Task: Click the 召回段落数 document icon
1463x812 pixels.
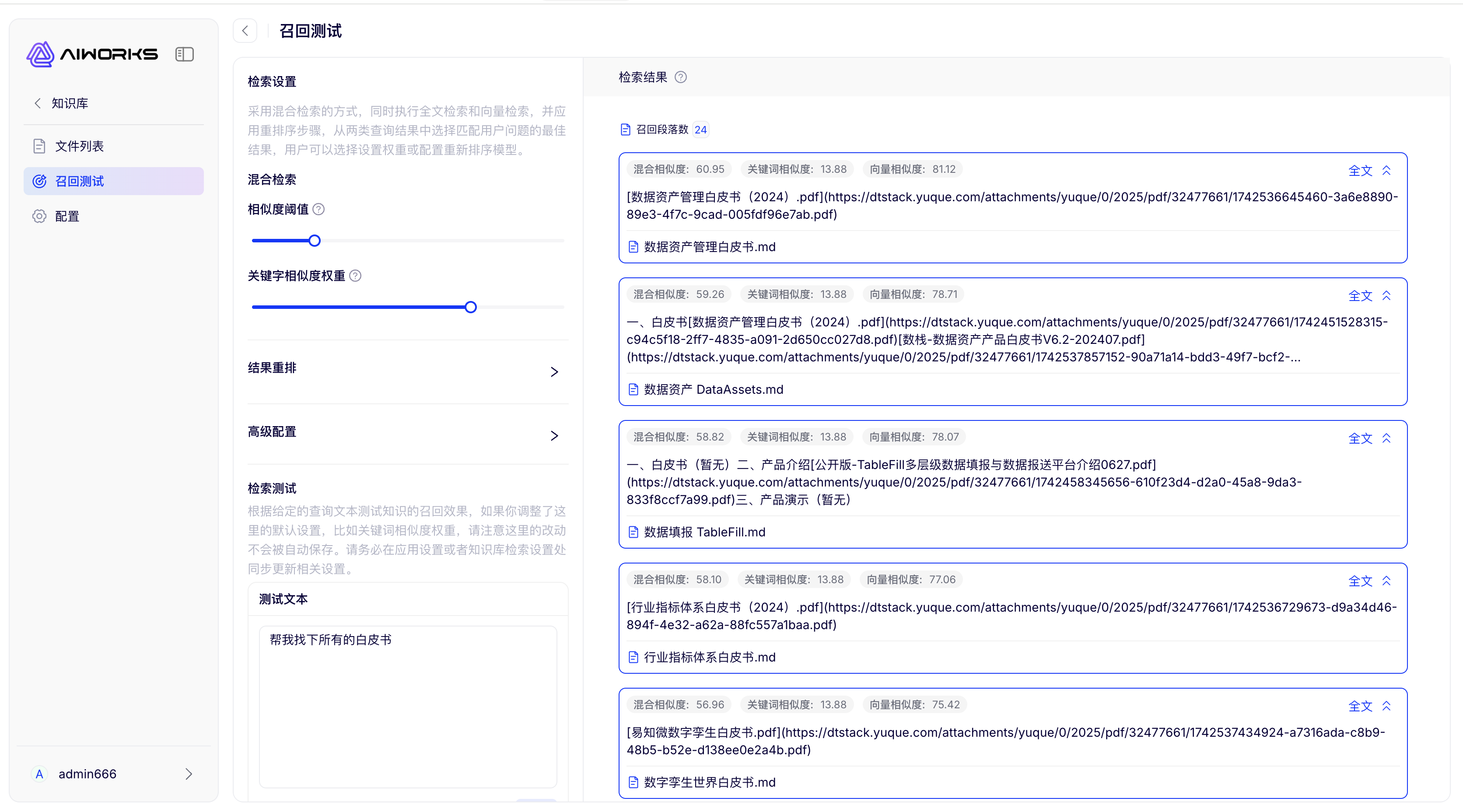Action: point(625,129)
